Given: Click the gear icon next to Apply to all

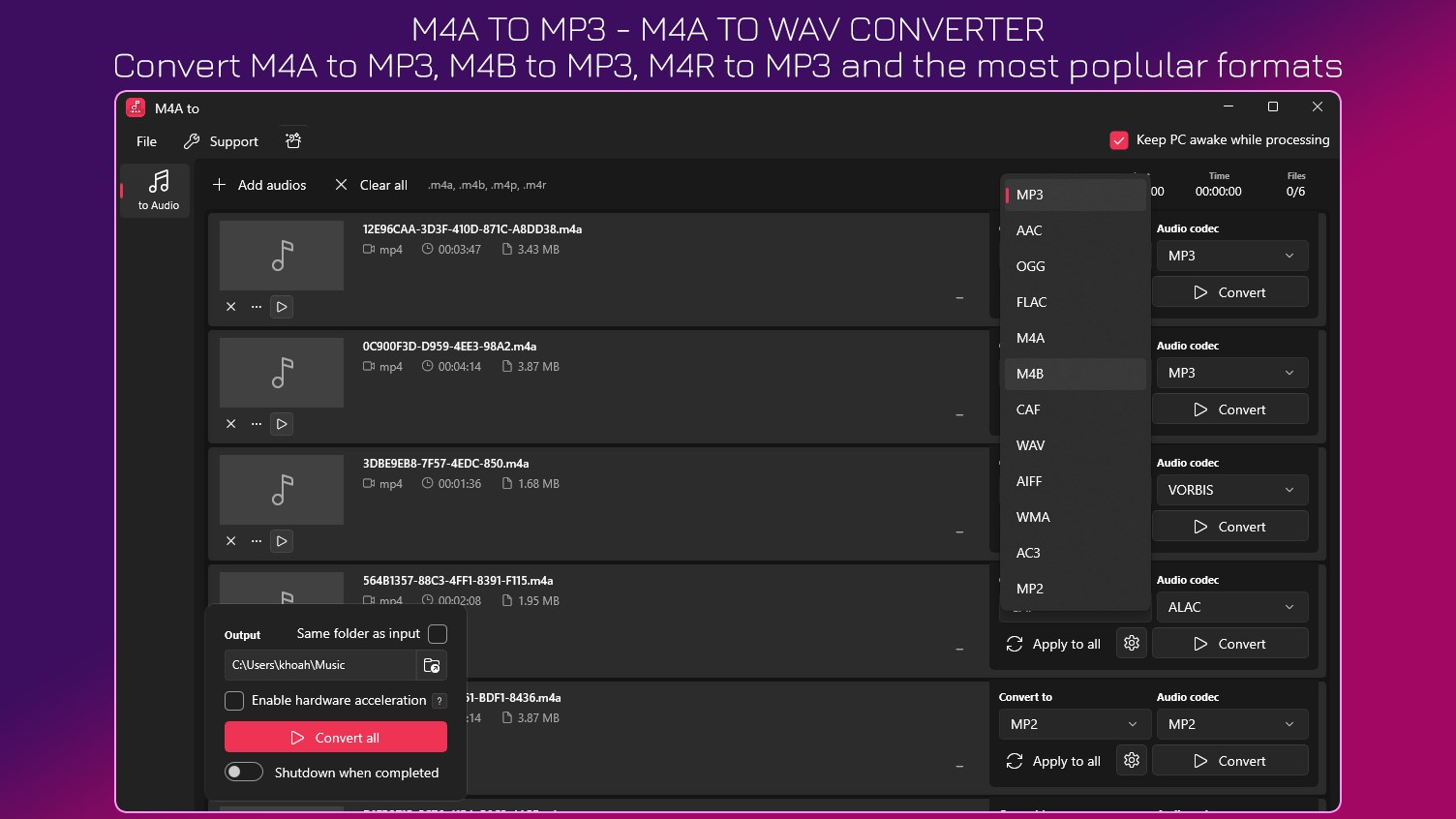Looking at the screenshot, I should pos(1131,643).
